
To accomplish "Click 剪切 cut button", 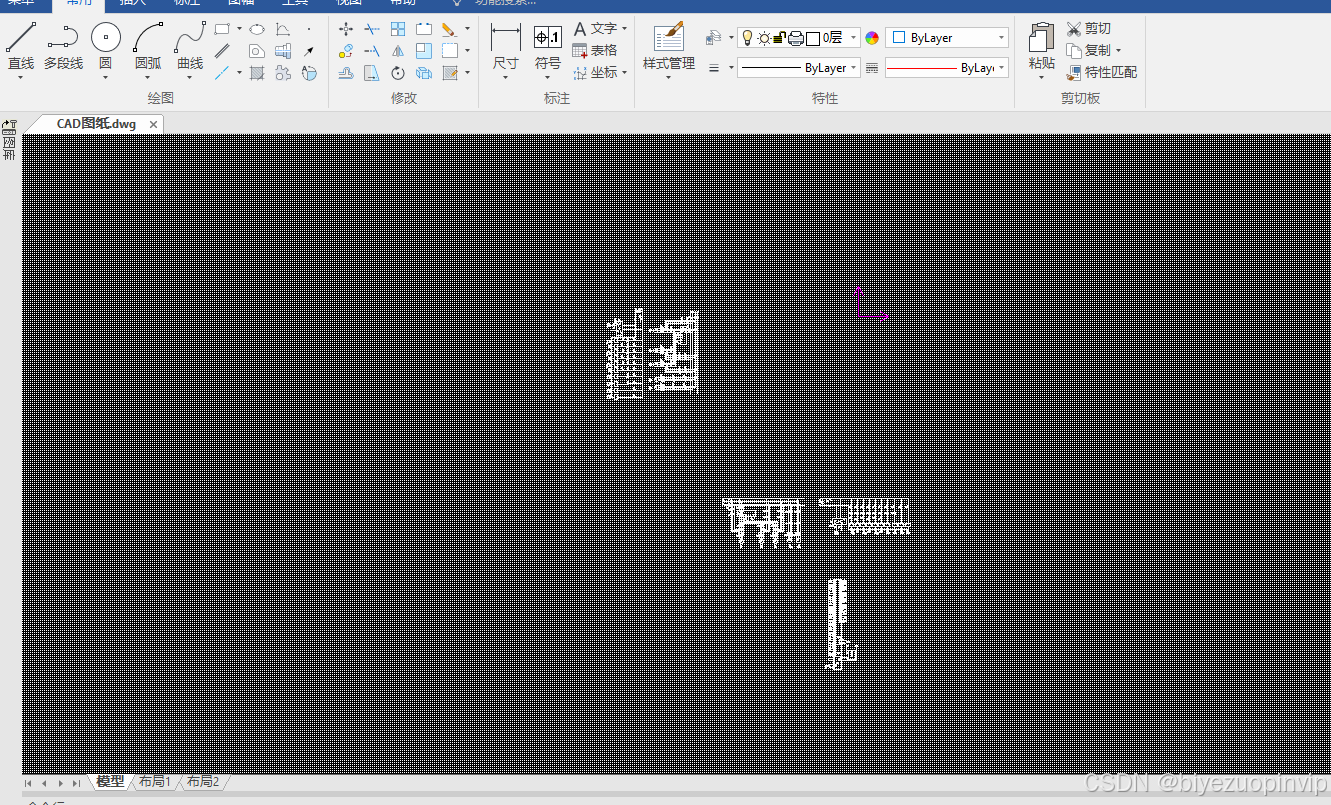I will click(x=1089, y=29).
